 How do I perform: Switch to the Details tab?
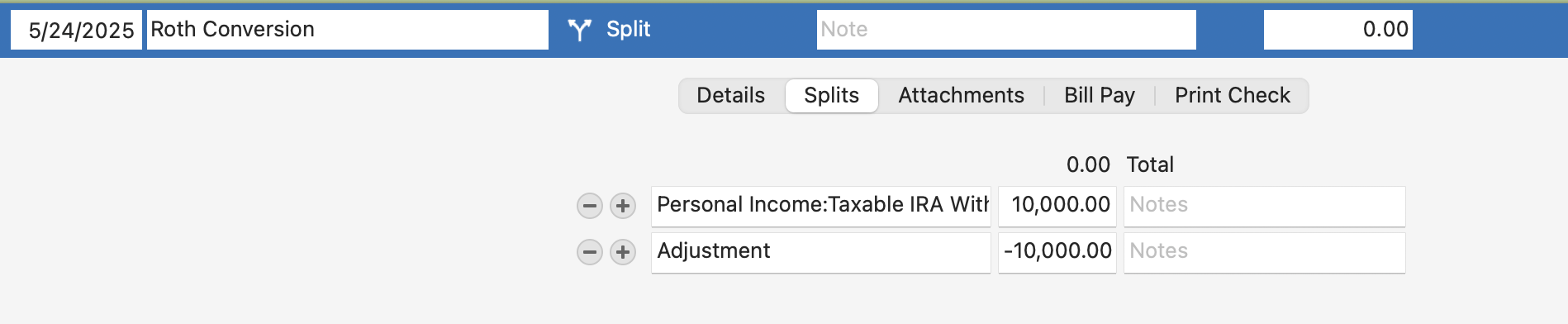coord(731,96)
